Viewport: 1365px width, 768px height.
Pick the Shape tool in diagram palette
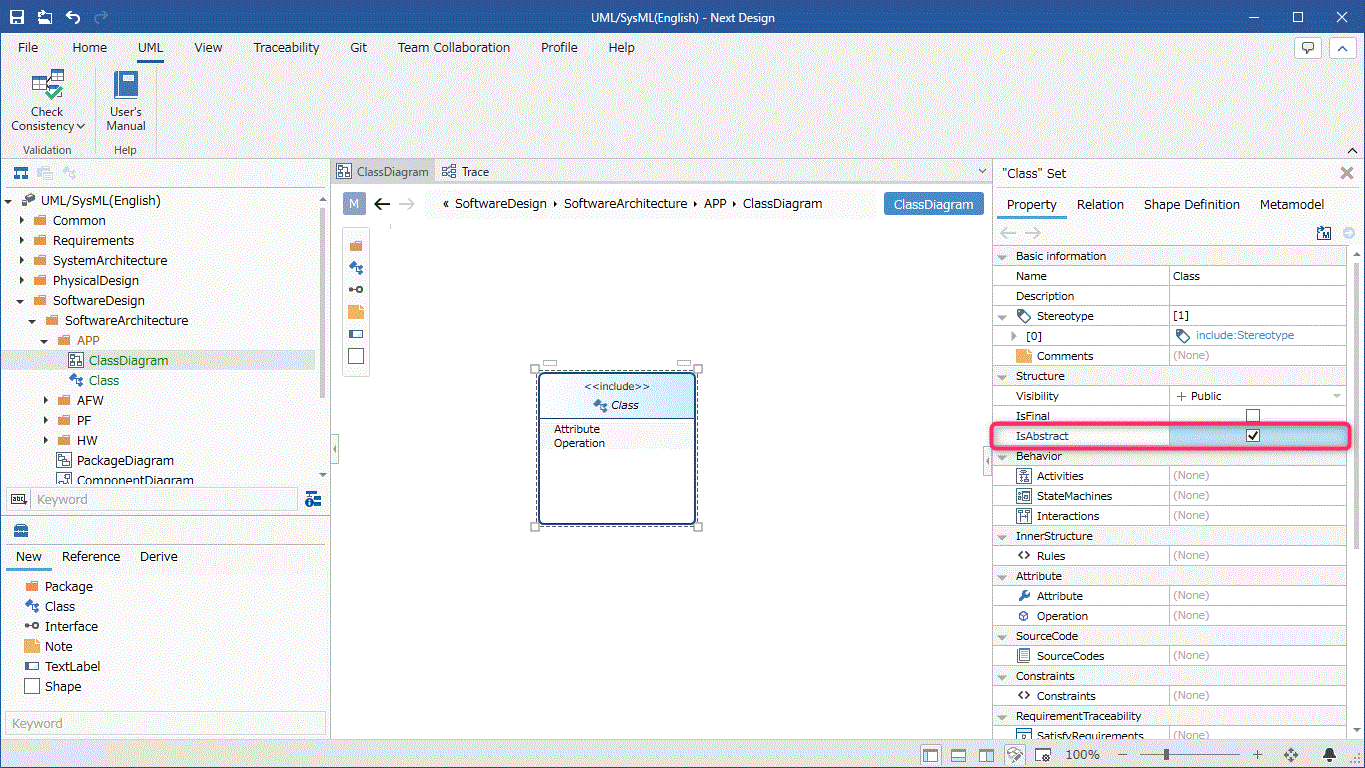tap(356, 356)
